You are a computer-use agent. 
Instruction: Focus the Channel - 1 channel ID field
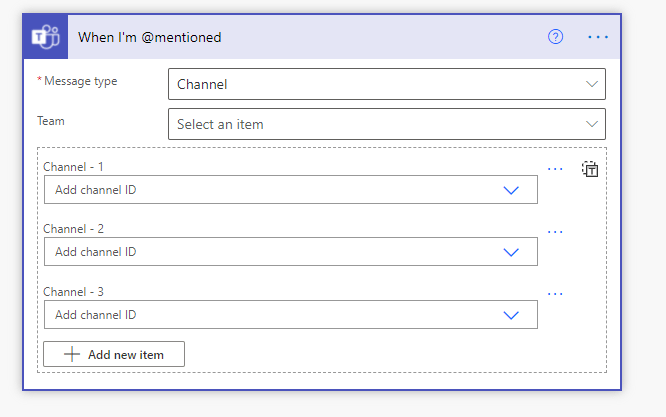[x=270, y=190]
